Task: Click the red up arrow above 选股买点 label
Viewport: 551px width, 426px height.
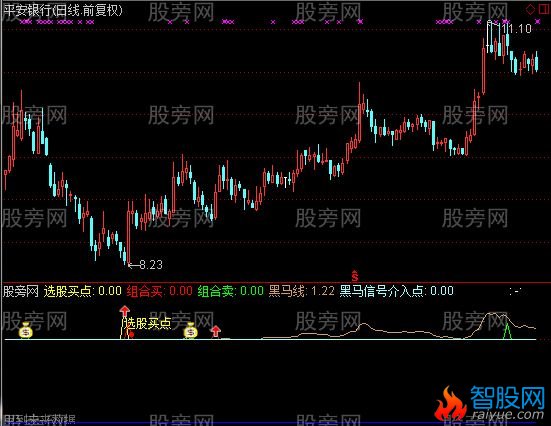Action: click(x=124, y=310)
